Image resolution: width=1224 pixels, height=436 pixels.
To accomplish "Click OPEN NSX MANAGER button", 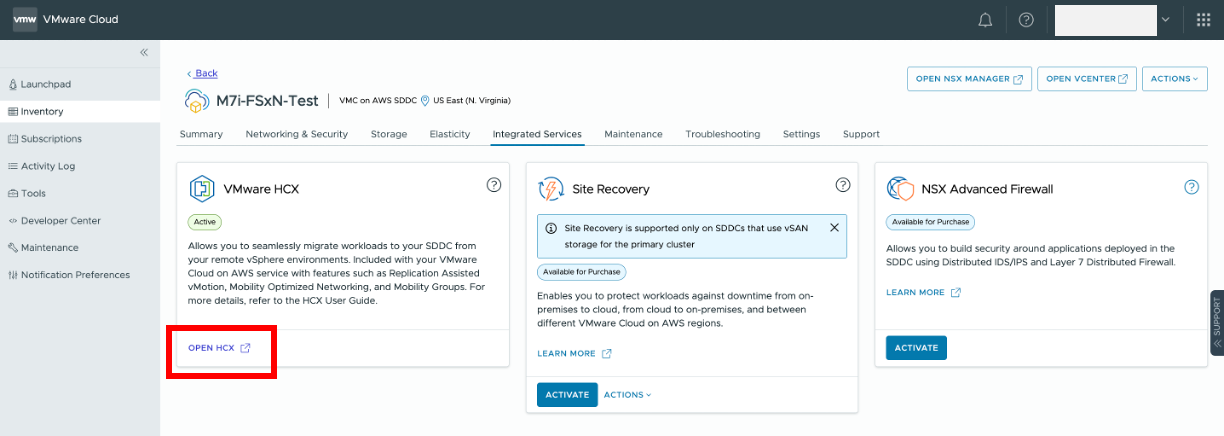I will pos(969,79).
